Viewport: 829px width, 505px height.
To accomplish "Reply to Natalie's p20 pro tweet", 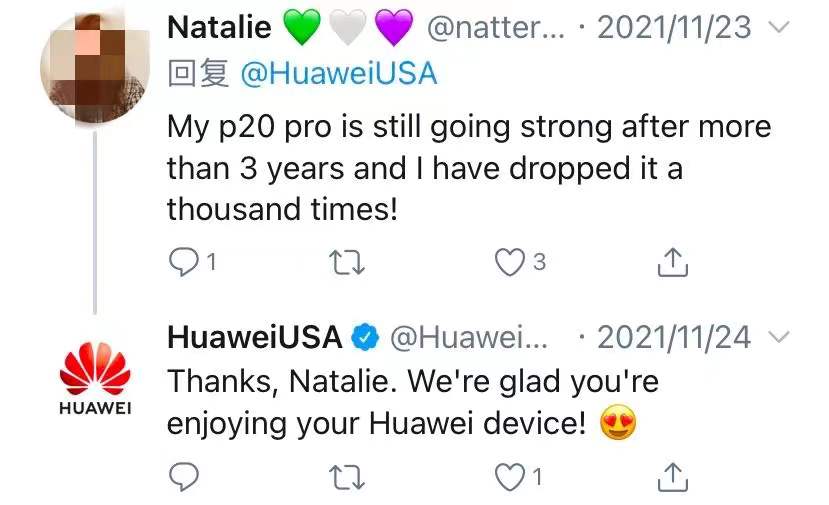I will (183, 262).
